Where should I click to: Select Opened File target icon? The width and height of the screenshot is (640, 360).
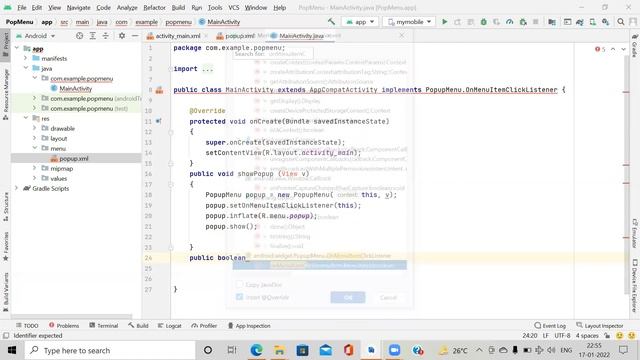click(79, 36)
